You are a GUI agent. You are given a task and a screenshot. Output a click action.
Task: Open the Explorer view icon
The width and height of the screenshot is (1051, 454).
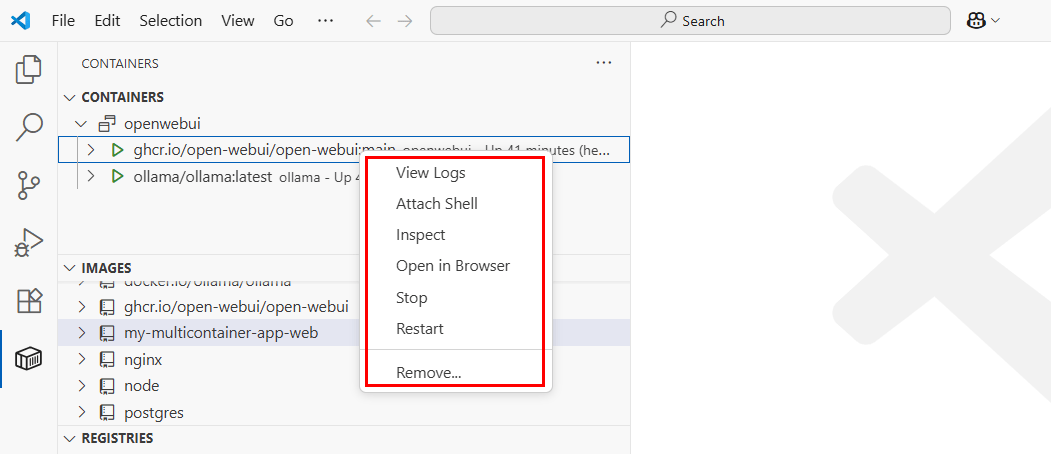(x=29, y=70)
